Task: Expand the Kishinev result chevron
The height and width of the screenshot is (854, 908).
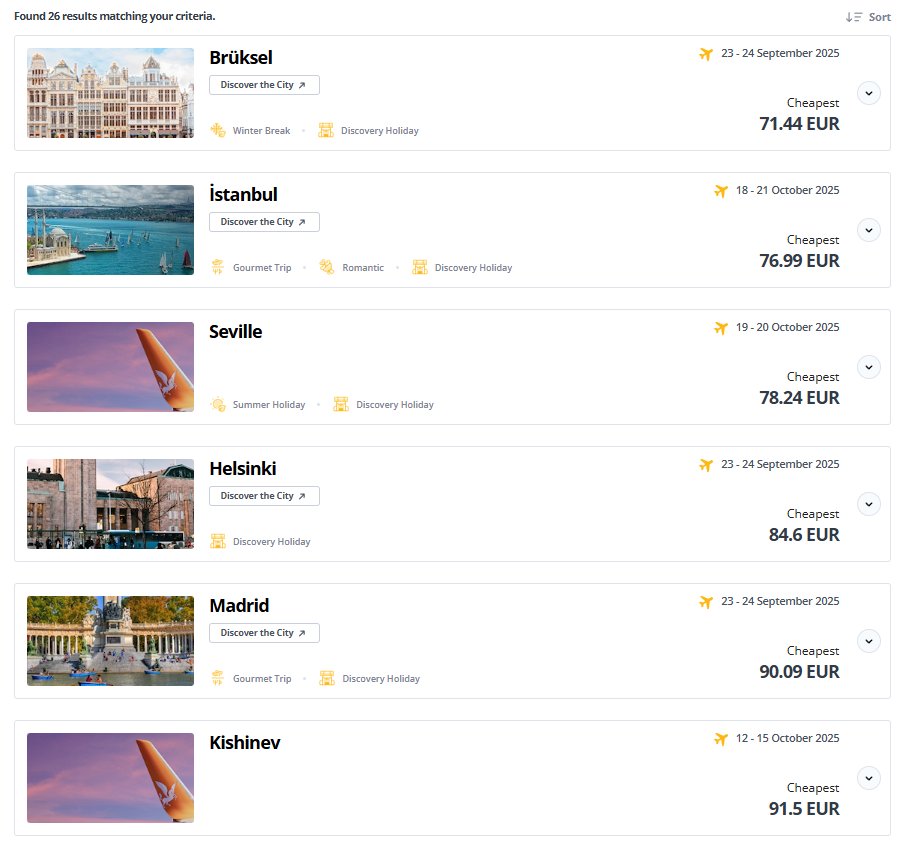Action: [x=869, y=778]
